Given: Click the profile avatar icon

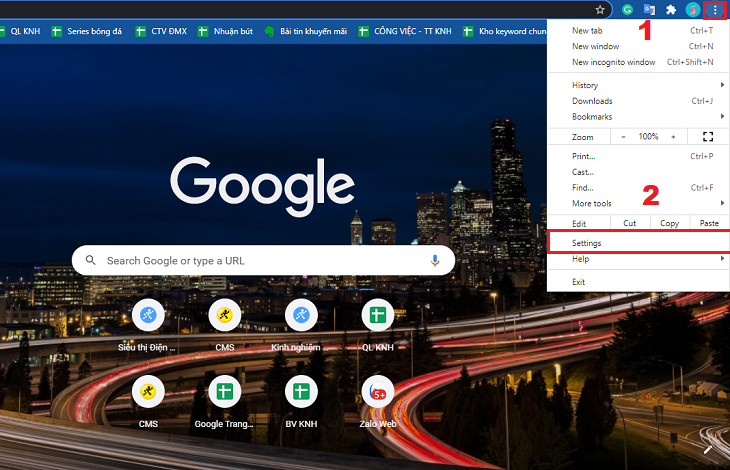Looking at the screenshot, I should coord(692,9).
